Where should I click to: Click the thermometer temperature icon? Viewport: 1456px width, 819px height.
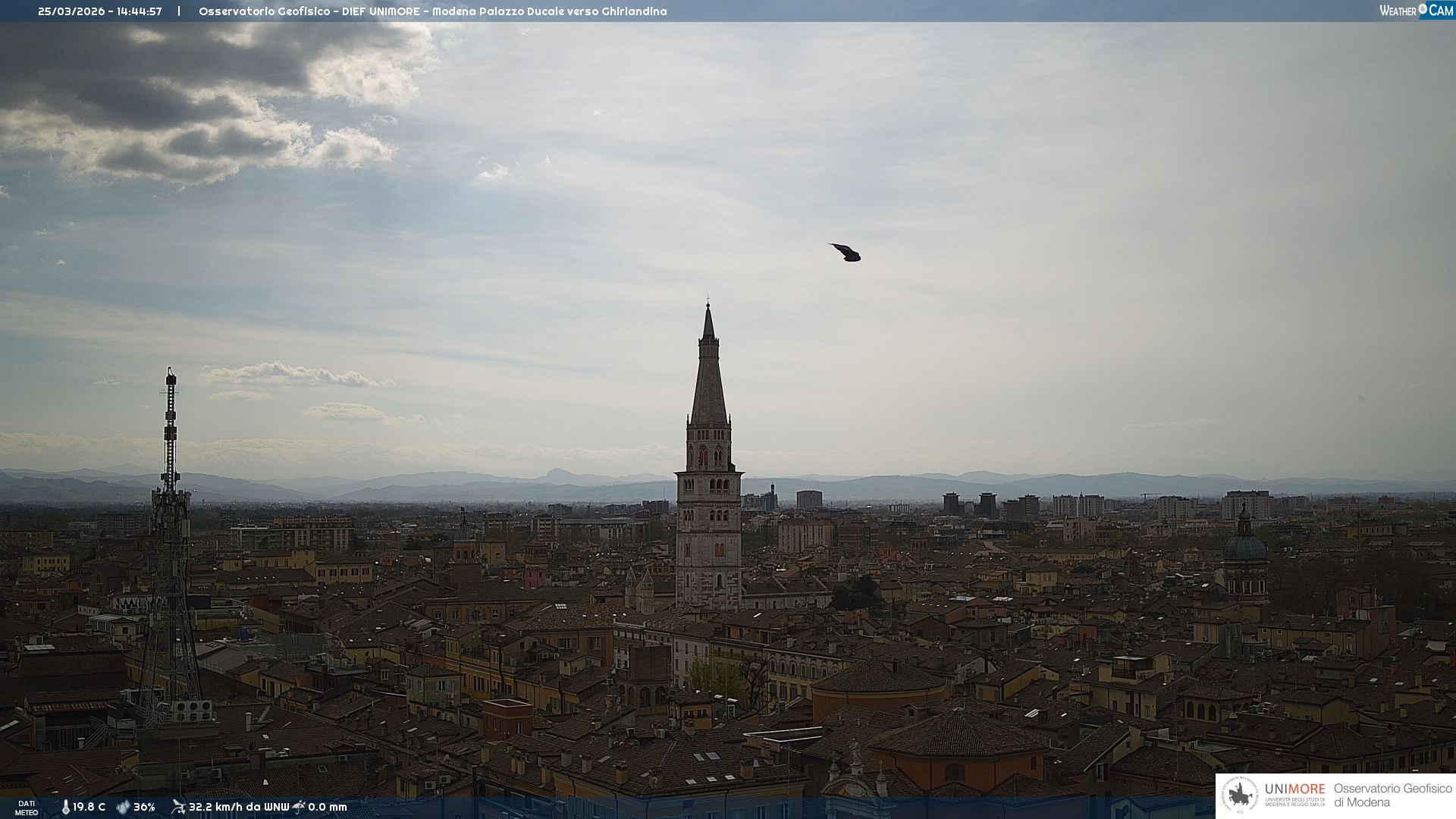point(66,807)
